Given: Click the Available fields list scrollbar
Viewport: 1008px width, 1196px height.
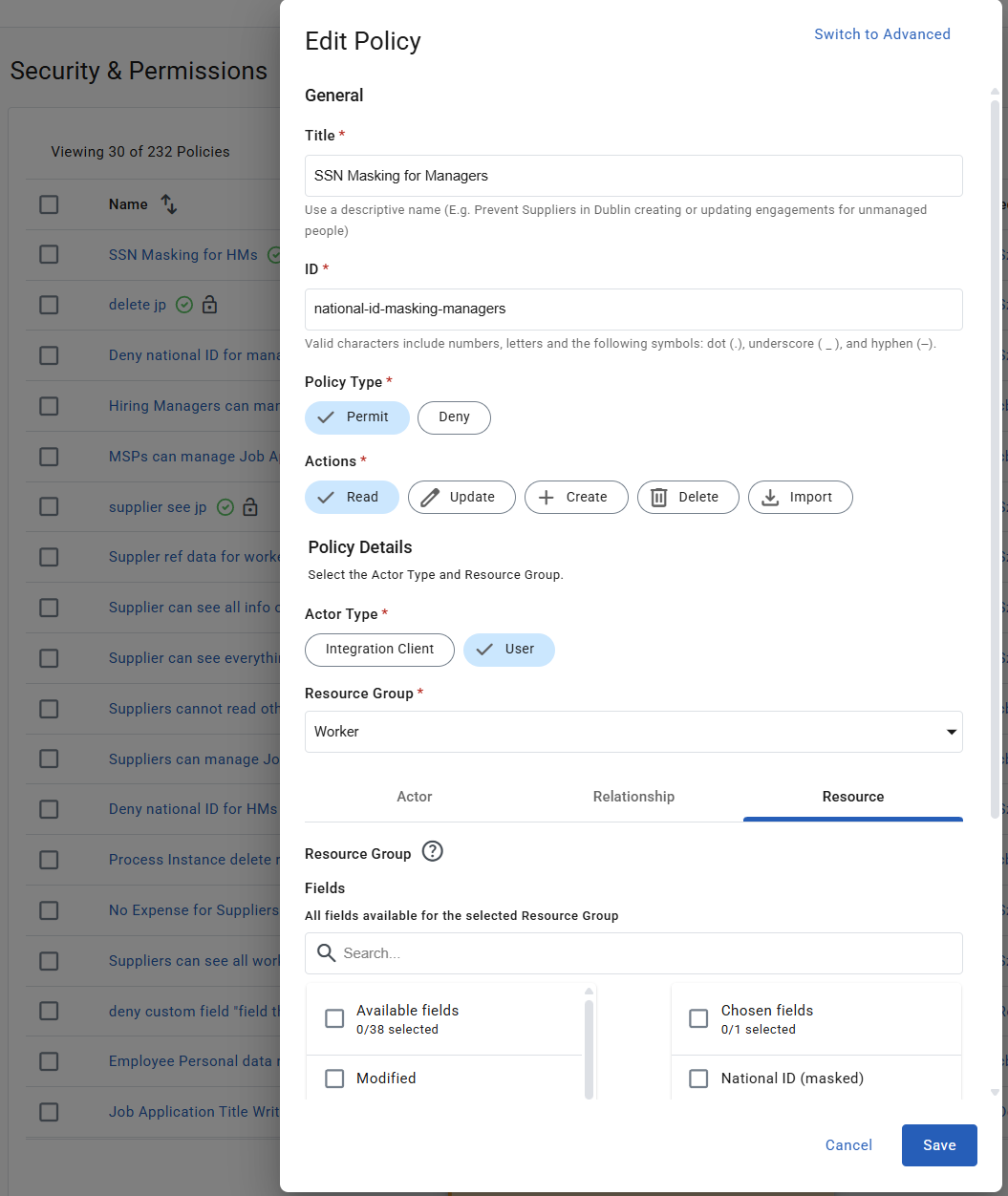Looking at the screenshot, I should (x=589, y=1048).
